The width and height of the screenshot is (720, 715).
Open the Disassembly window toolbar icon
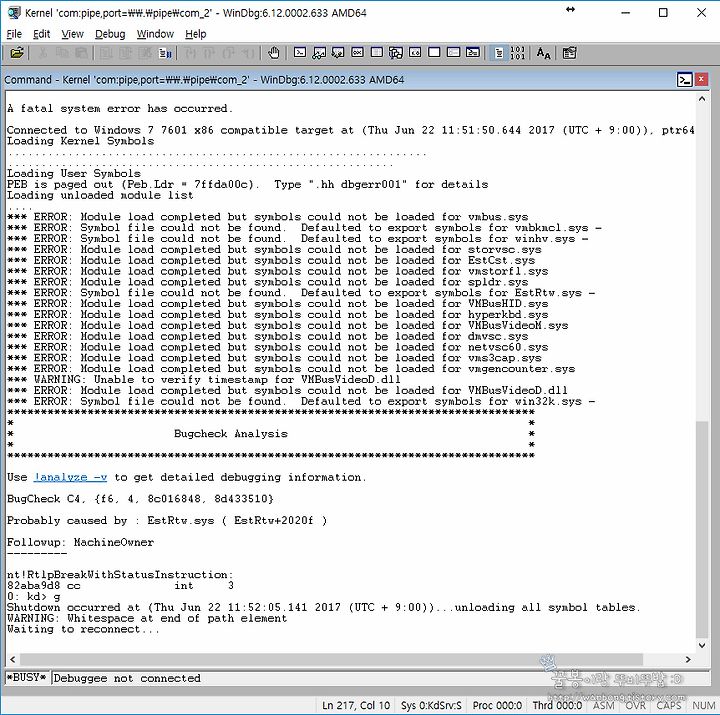pyautogui.click(x=415, y=53)
